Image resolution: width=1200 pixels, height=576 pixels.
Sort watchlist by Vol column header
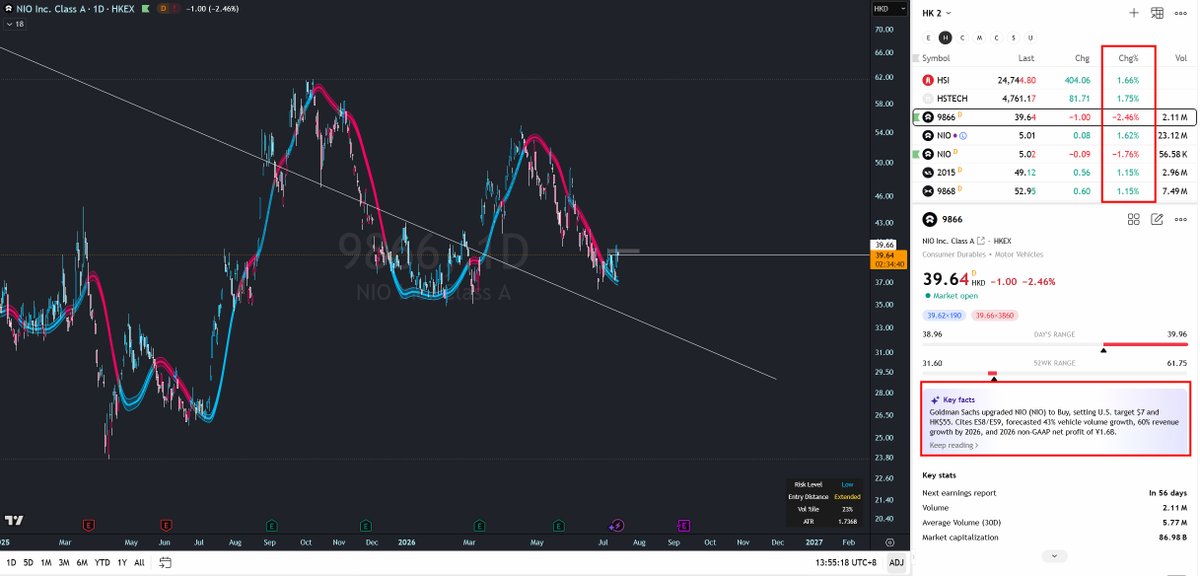[1181, 59]
